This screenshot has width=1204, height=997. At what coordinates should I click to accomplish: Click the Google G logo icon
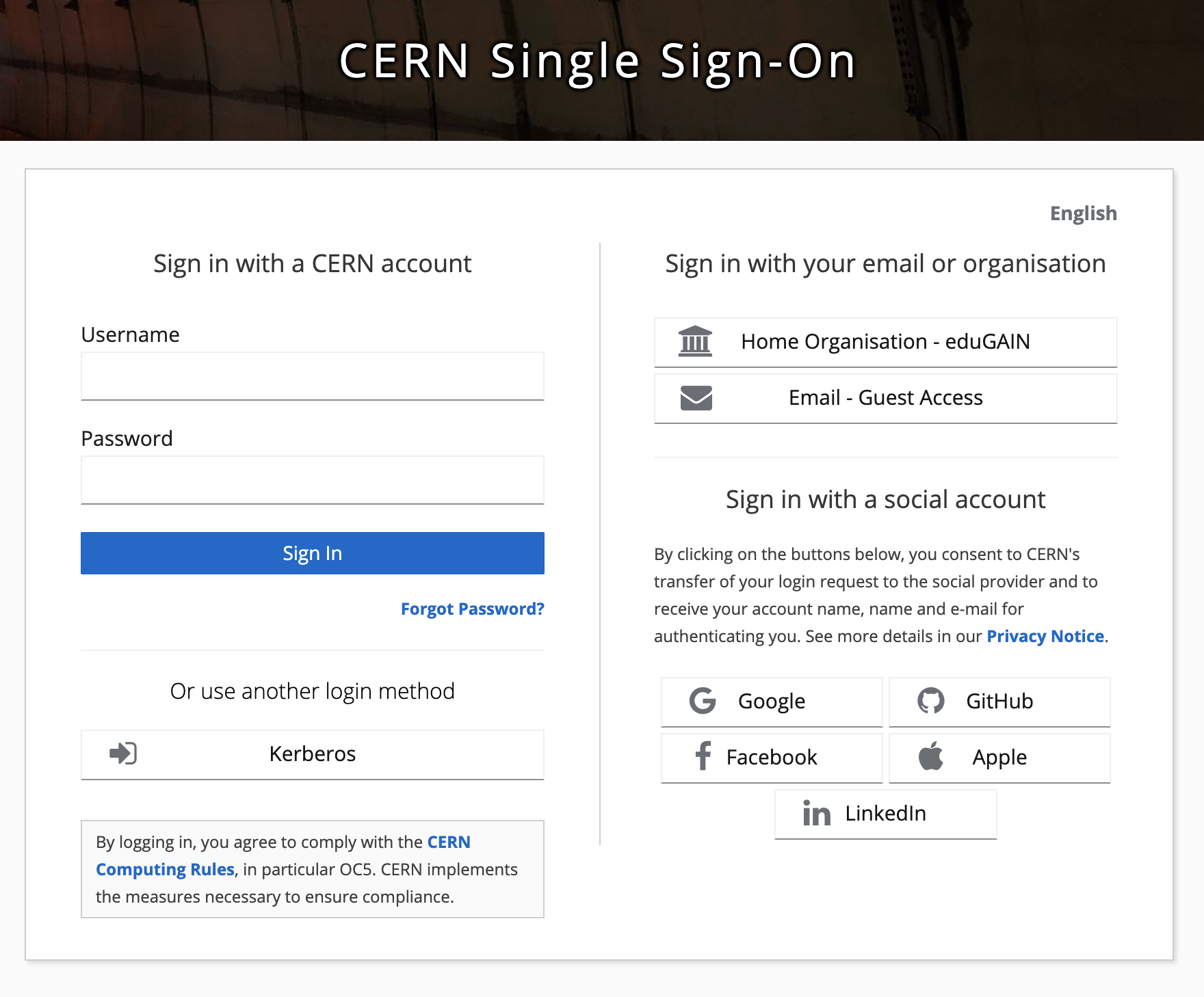pos(703,701)
